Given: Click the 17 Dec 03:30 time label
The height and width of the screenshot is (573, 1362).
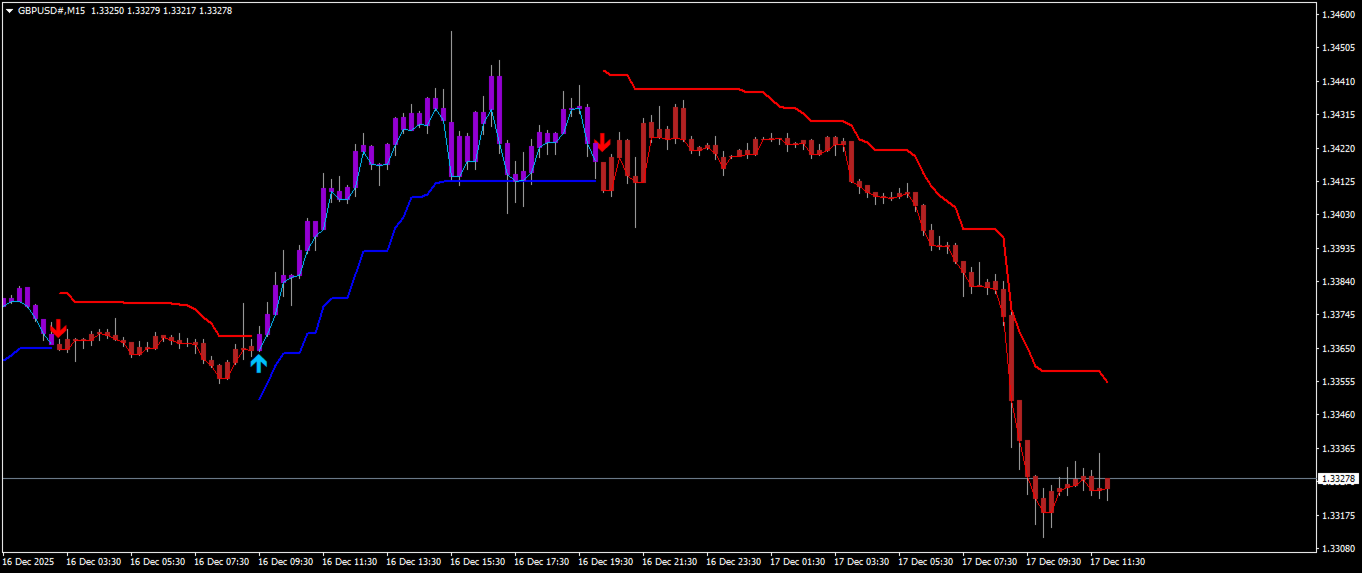Looking at the screenshot, I should tap(862, 562).
